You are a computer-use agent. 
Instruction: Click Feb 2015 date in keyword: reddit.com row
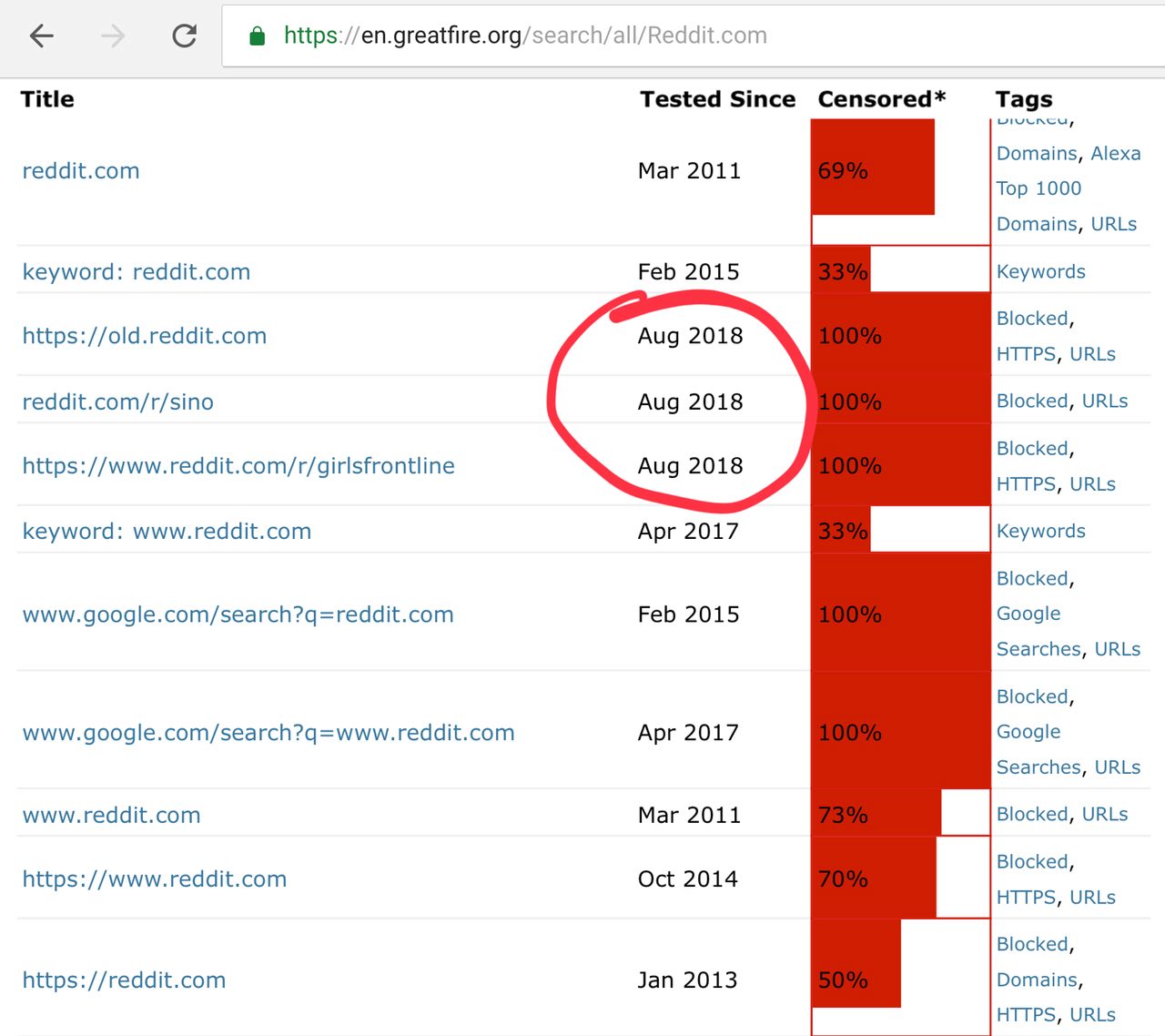[689, 272]
